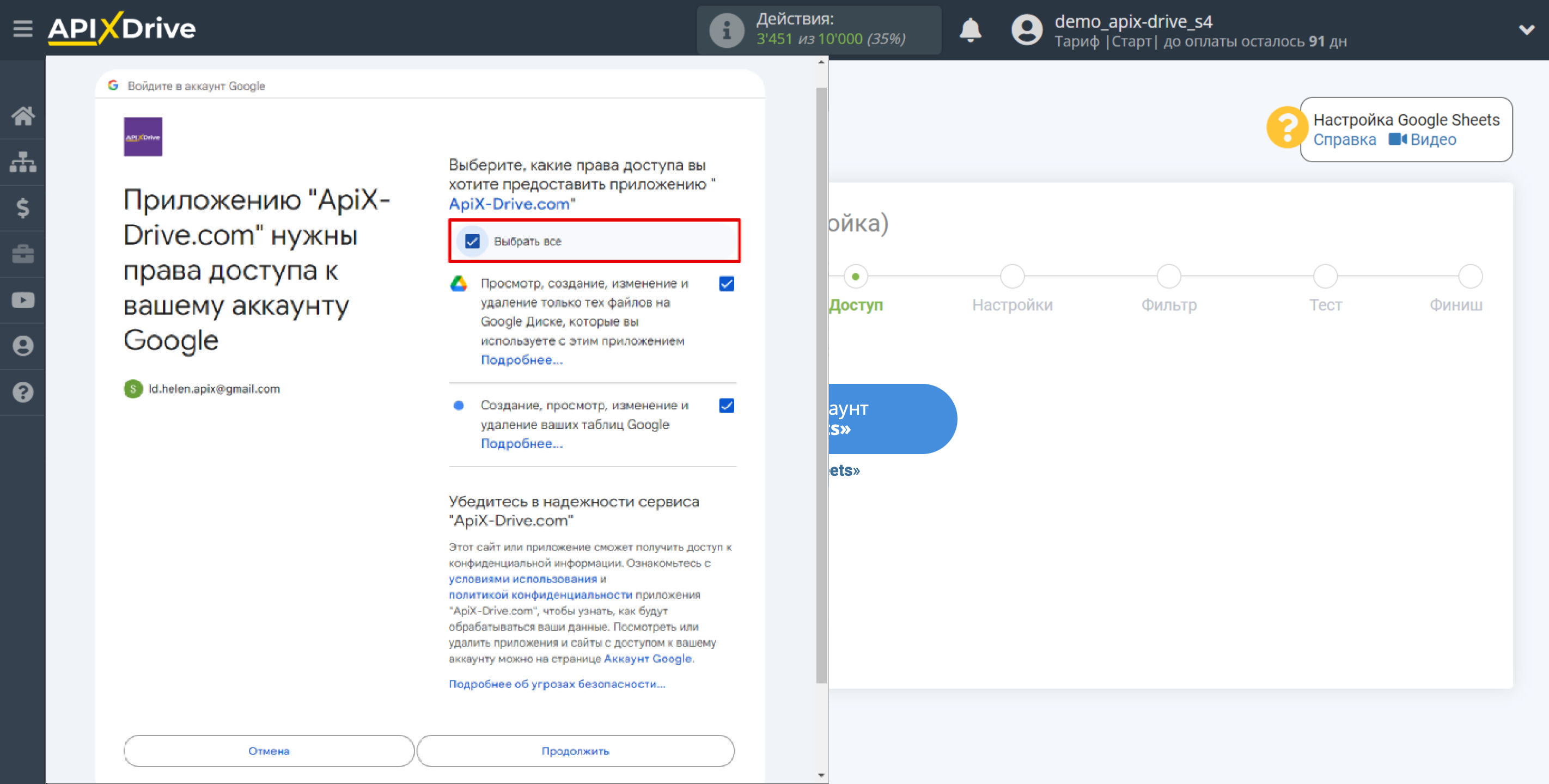
Task: Open the connections sitemap icon
Action: pos(23,162)
